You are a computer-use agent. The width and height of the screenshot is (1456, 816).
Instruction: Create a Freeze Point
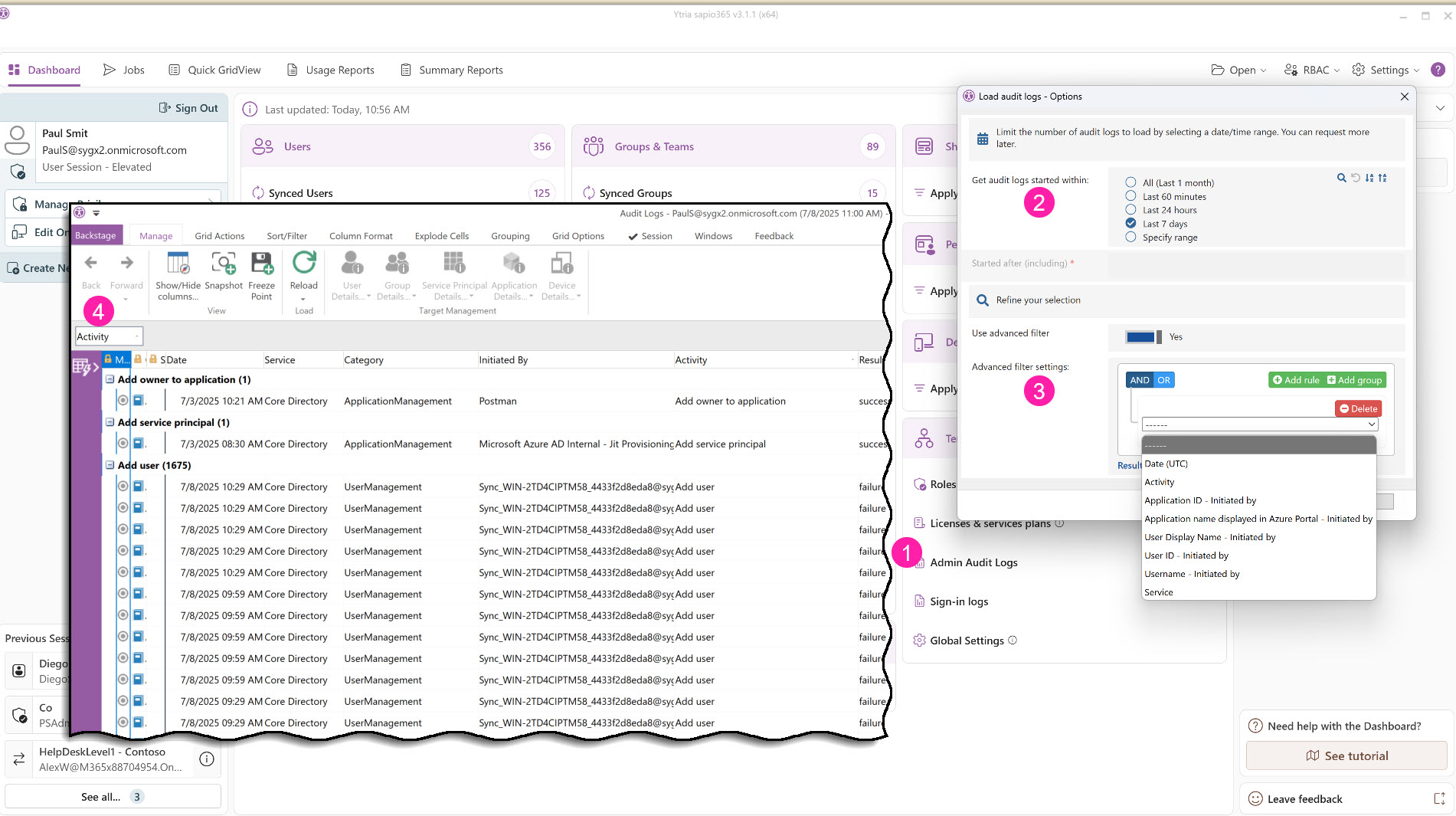pos(262,276)
